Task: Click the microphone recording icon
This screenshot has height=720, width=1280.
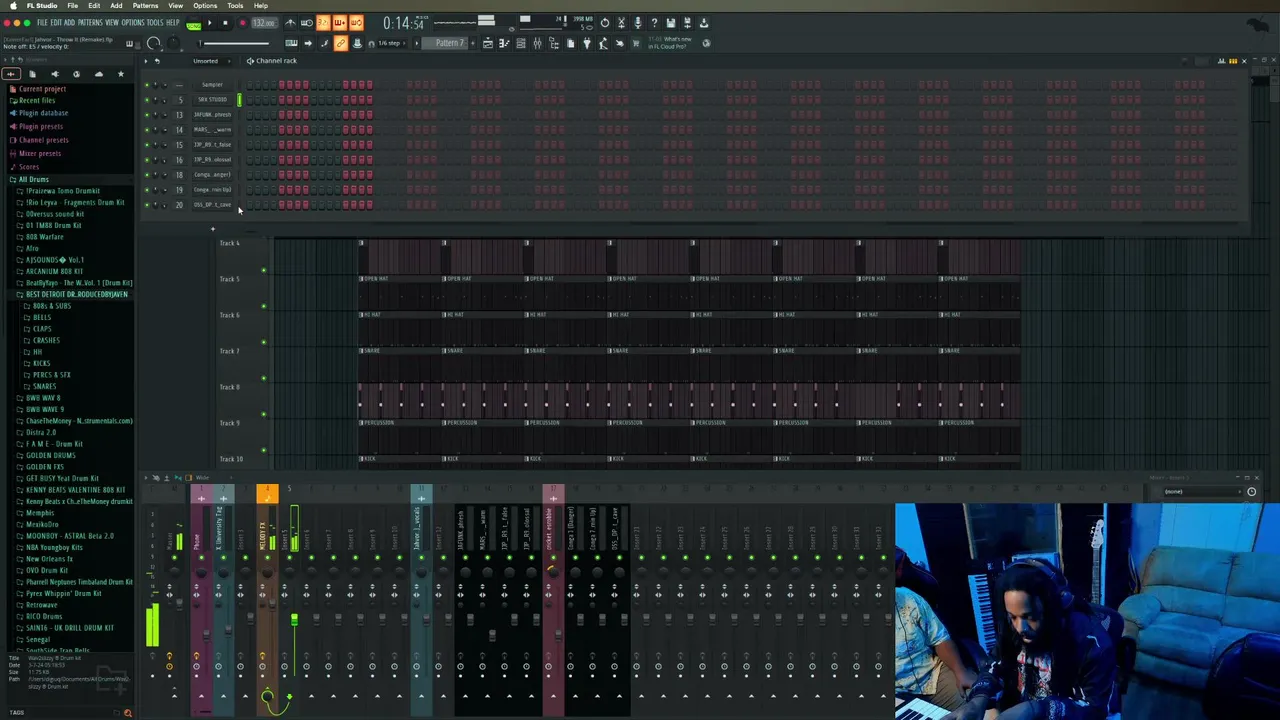Action: [638, 23]
